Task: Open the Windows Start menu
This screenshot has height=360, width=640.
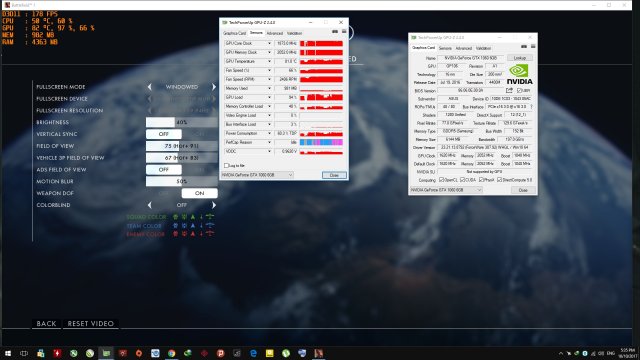Action: click(x=8, y=353)
